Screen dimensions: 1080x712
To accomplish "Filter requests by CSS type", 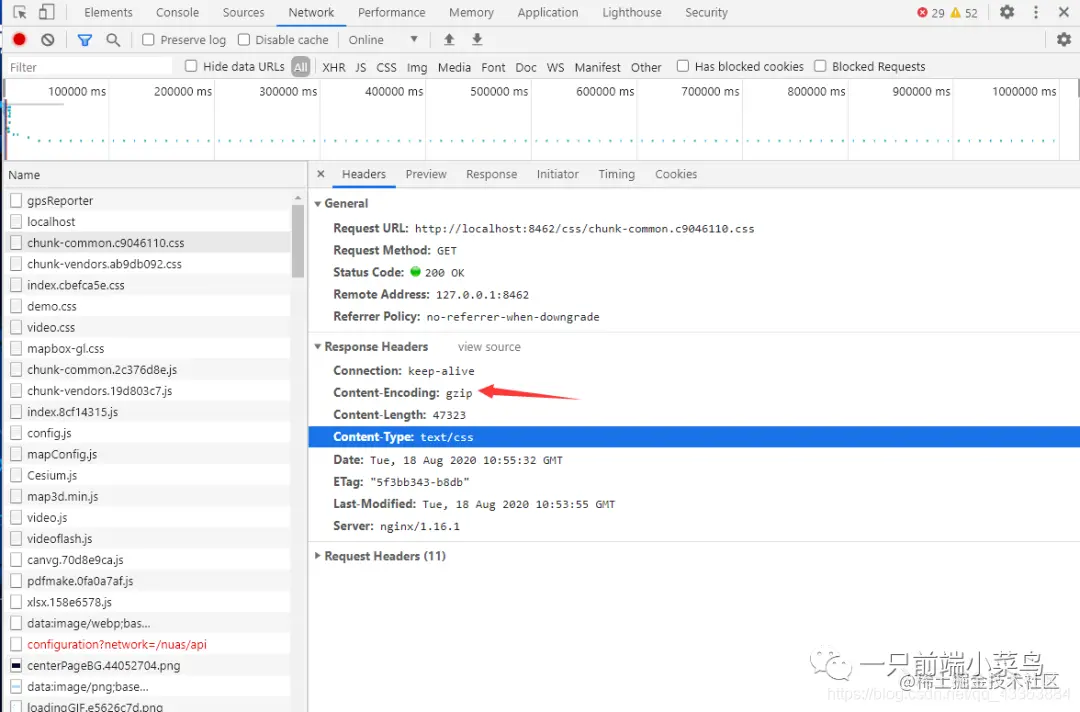I will click(386, 67).
